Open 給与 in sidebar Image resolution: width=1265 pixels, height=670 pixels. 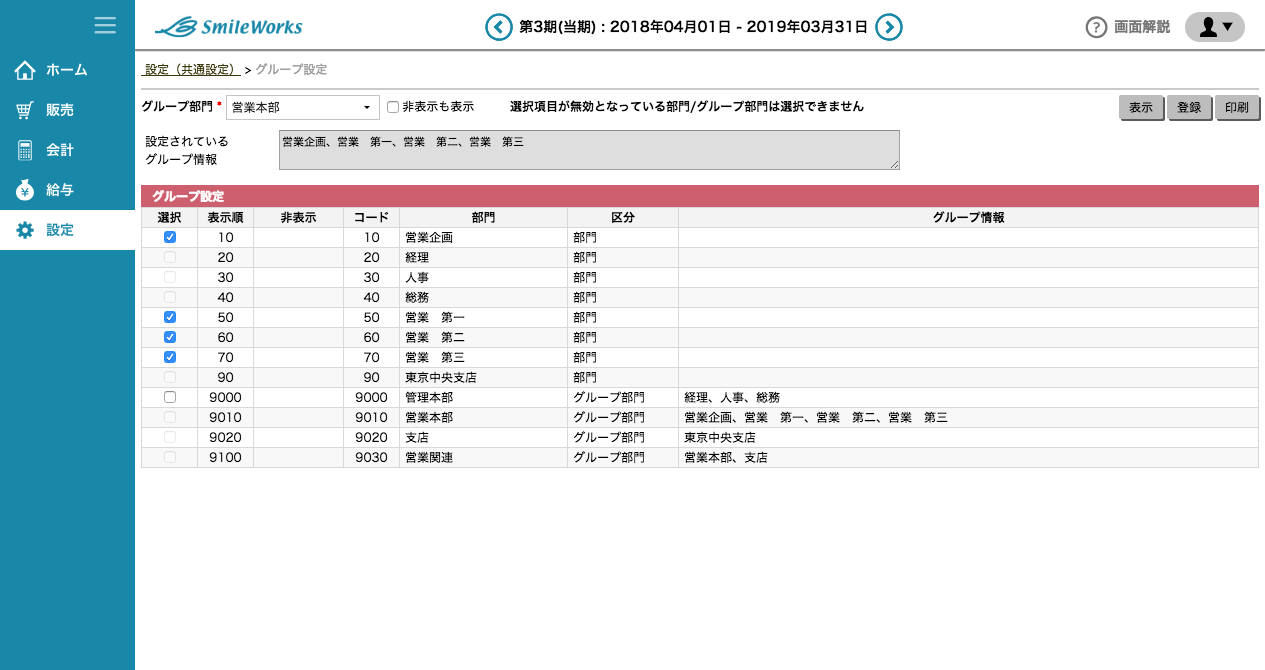pyautogui.click(x=67, y=190)
